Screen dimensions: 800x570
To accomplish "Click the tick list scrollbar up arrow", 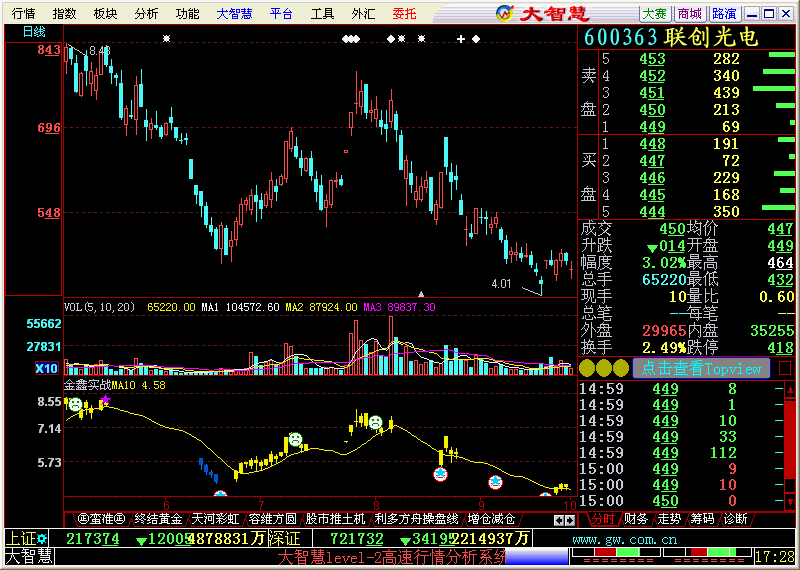I will click(790, 390).
